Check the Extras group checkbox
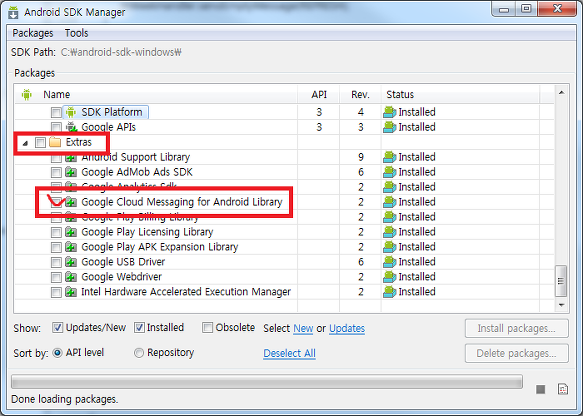This screenshot has height=416, width=583. [x=40, y=142]
